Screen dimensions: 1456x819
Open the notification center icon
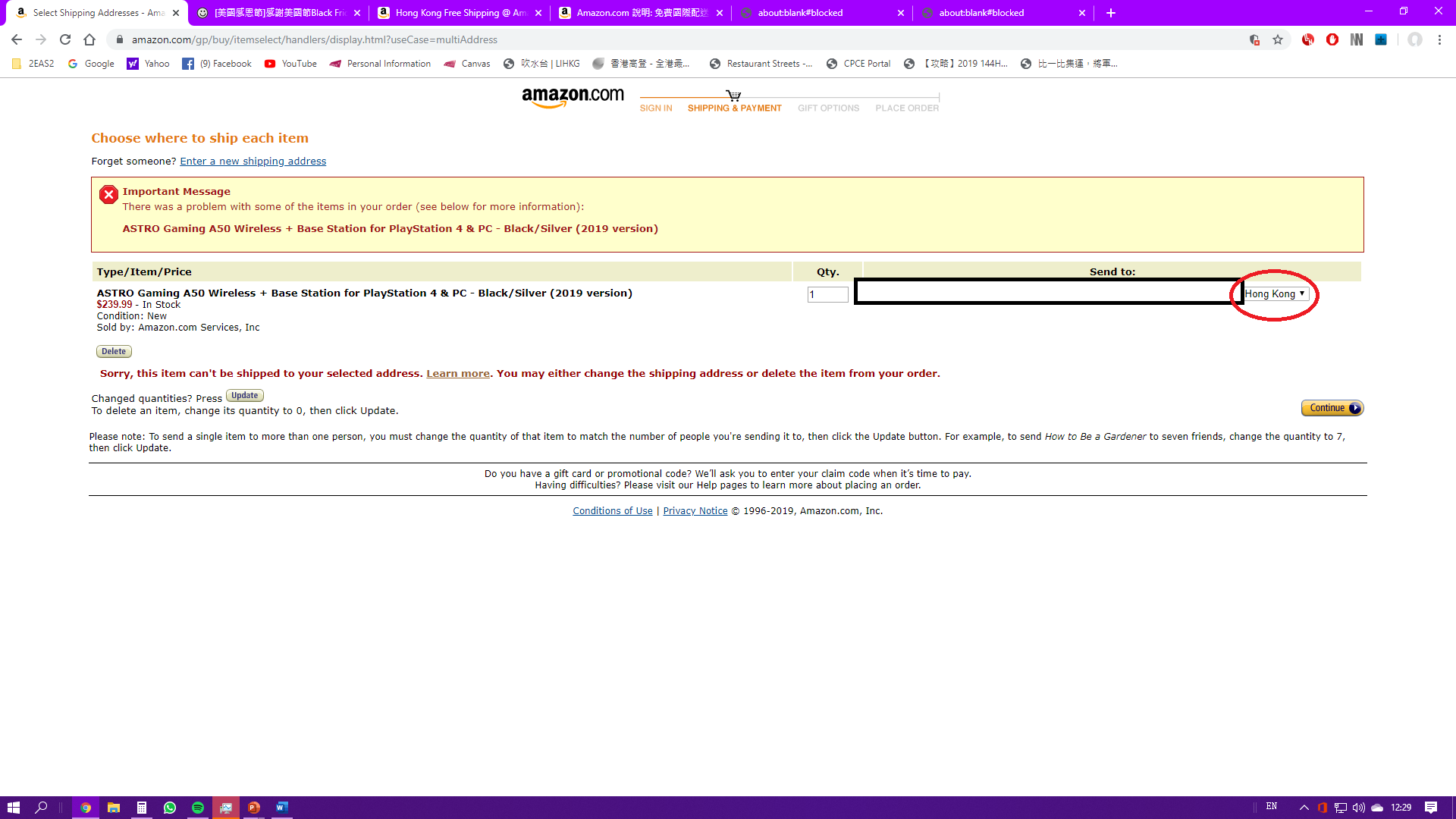[1431, 808]
